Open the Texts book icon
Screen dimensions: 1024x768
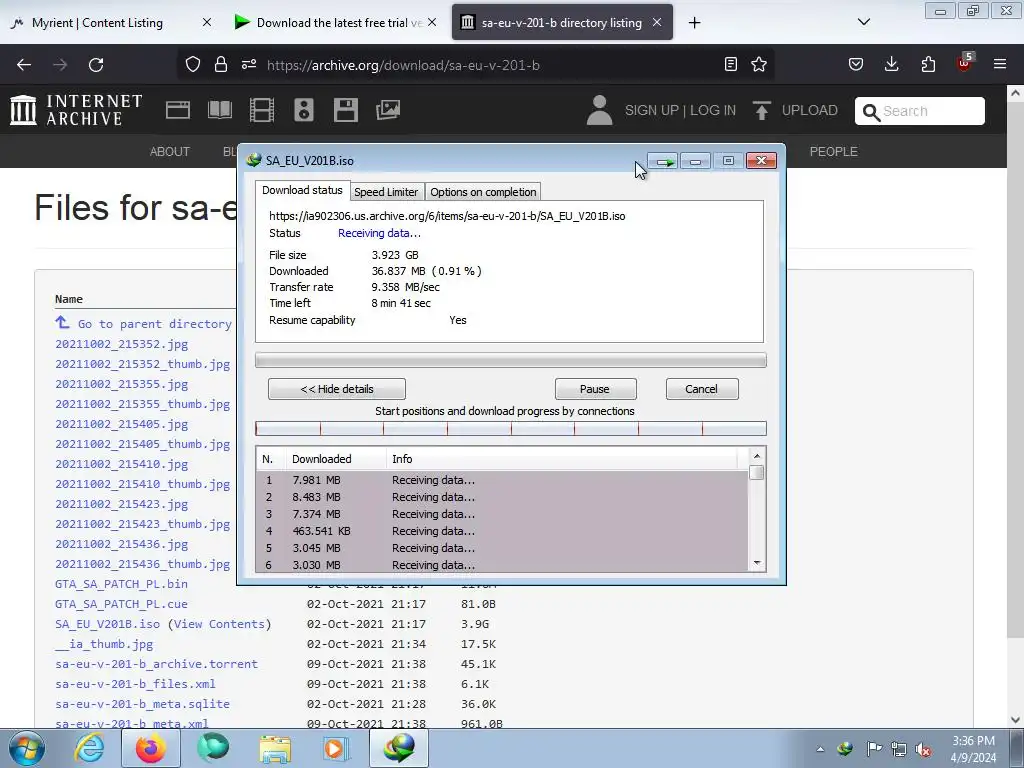pyautogui.click(x=219, y=110)
